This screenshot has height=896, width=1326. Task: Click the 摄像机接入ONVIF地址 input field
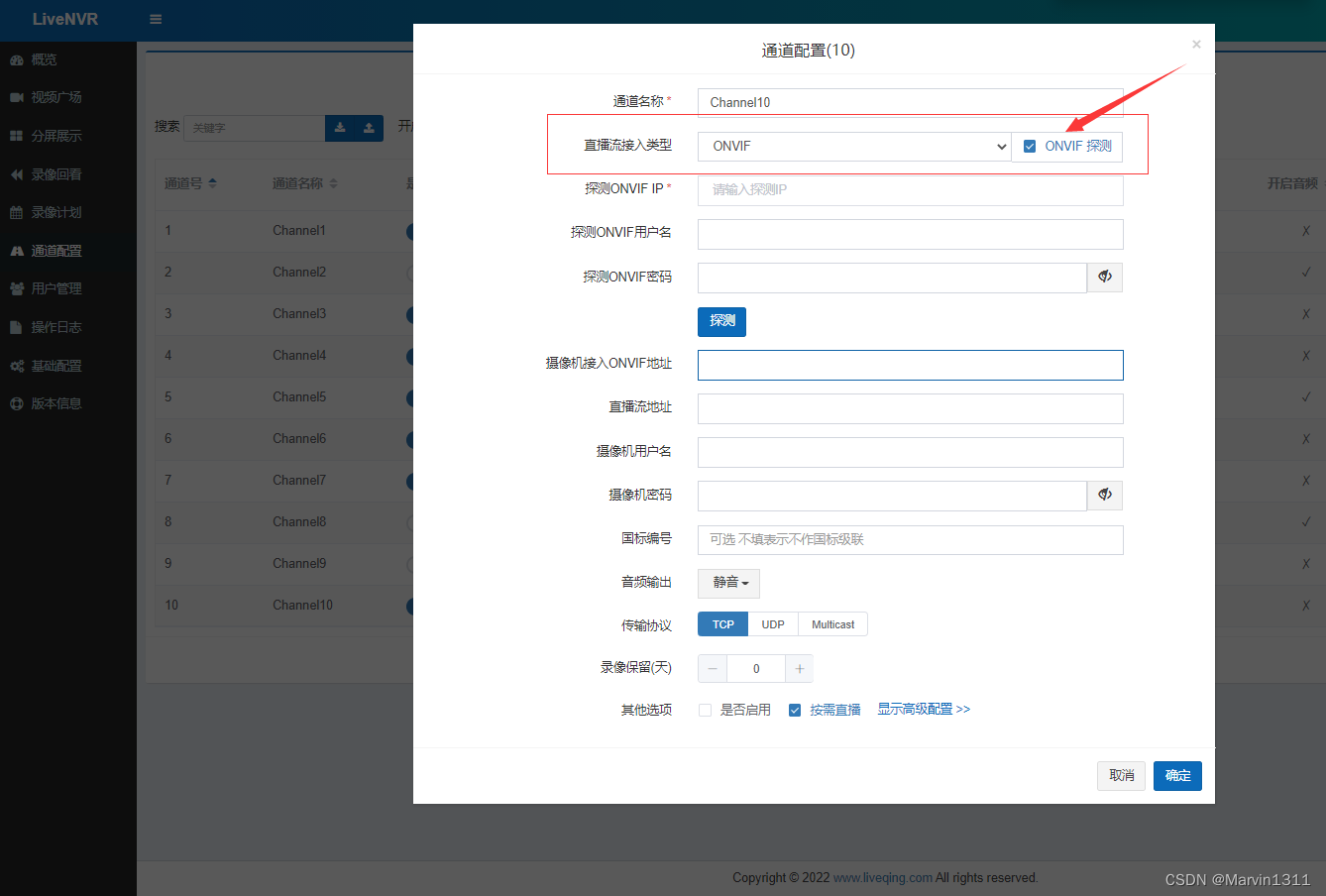click(x=910, y=365)
